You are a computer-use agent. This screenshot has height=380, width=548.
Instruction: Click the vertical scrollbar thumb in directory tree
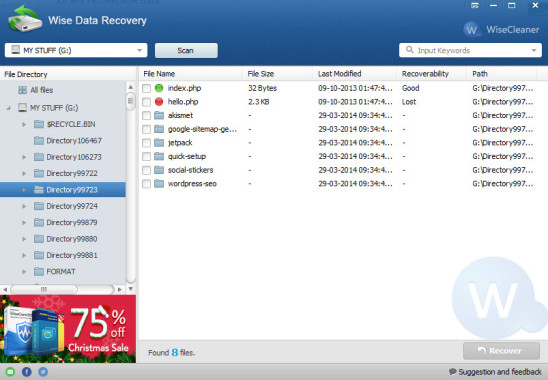click(x=130, y=101)
